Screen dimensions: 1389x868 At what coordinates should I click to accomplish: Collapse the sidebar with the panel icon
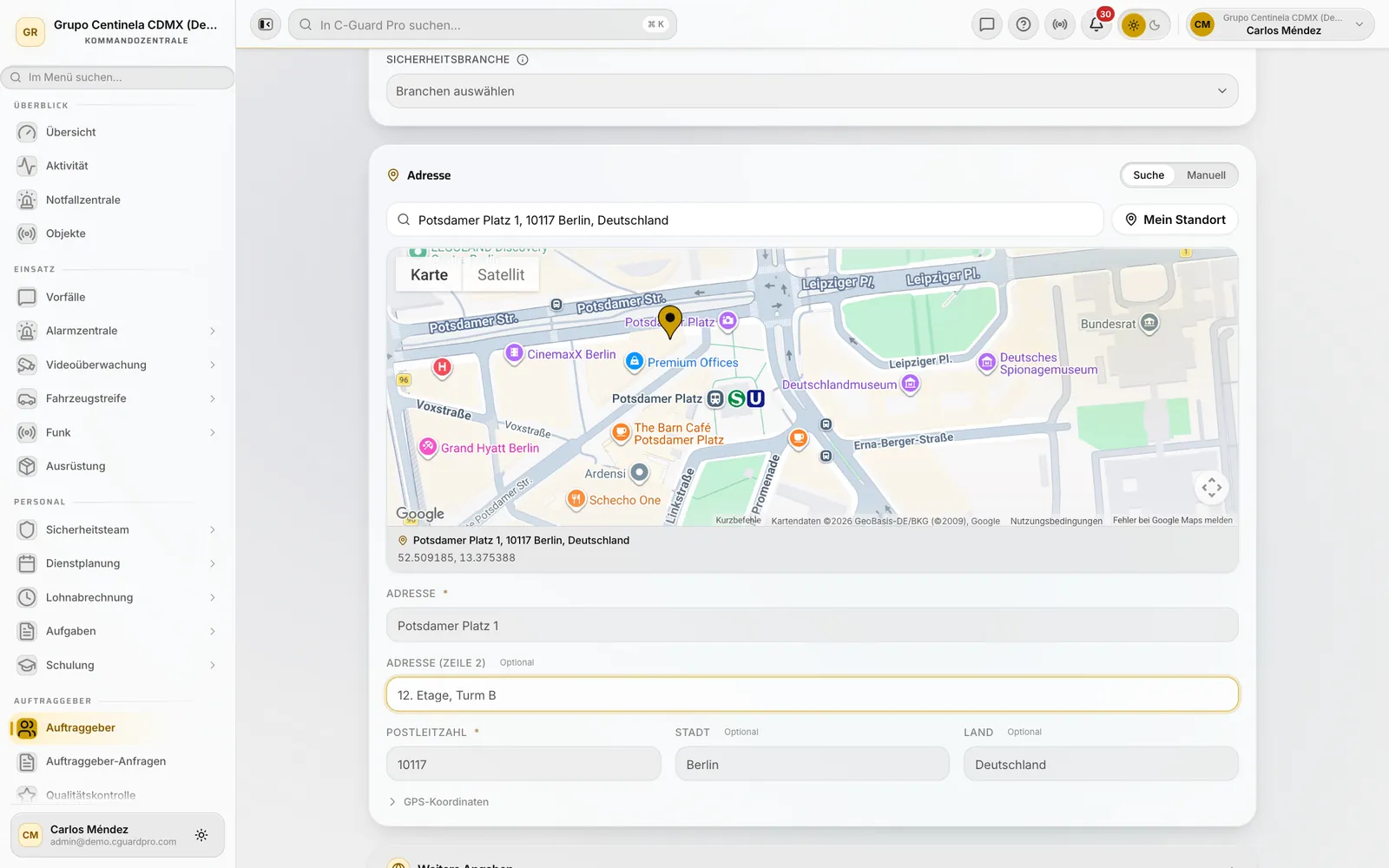tap(266, 24)
